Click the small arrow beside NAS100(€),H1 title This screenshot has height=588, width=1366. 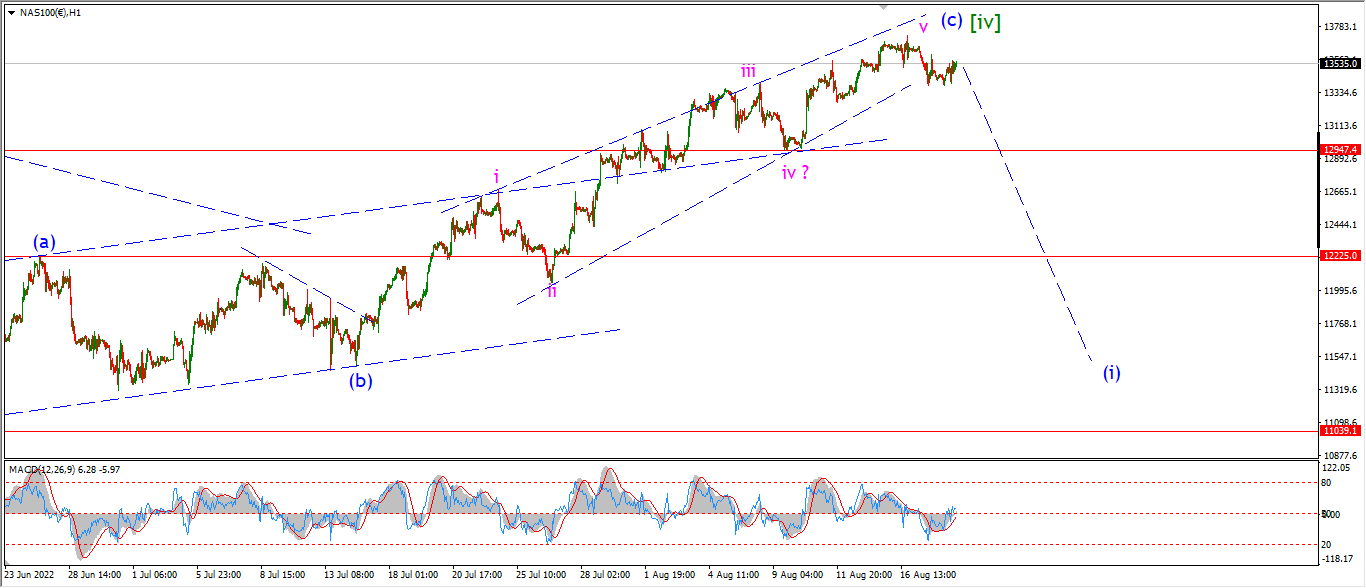click(11, 12)
